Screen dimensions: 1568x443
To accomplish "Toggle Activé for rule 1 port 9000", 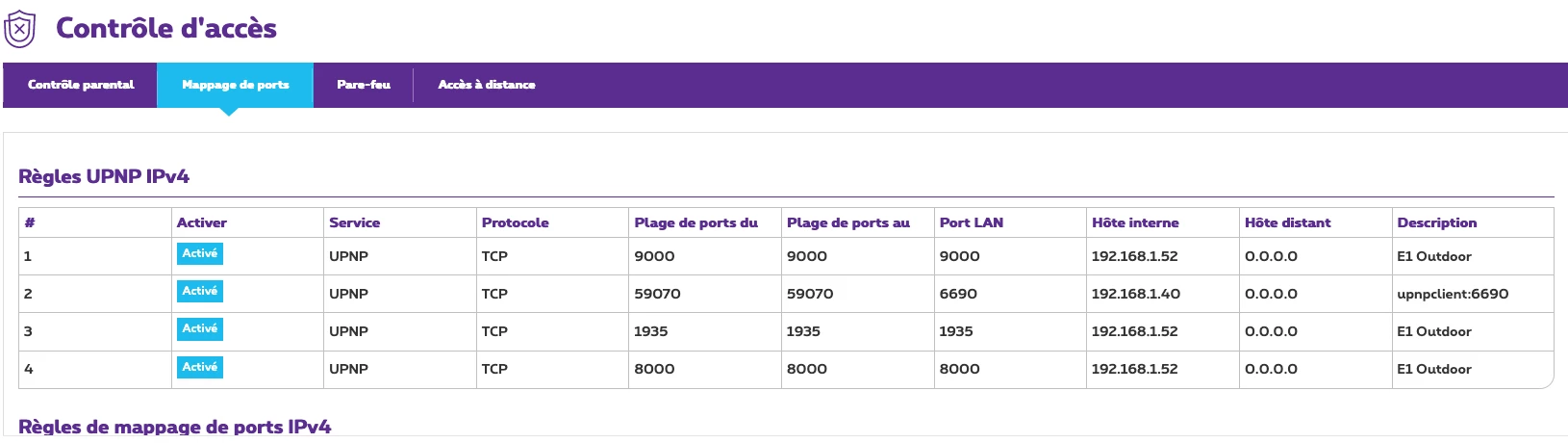I will point(200,253).
